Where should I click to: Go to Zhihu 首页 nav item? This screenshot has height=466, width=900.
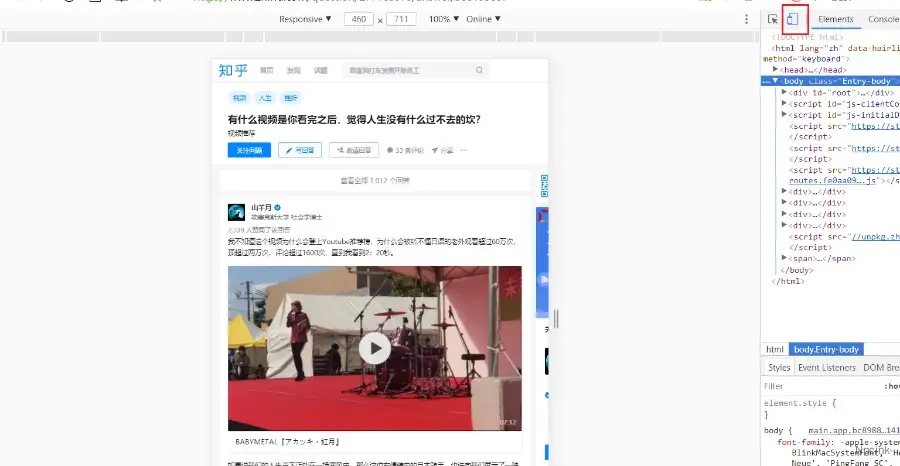click(266, 71)
